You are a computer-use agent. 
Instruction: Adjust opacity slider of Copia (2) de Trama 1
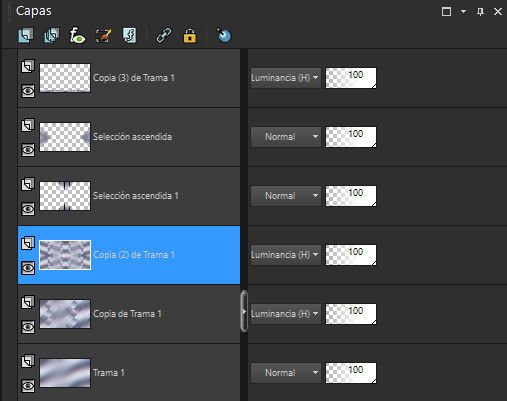click(351, 255)
